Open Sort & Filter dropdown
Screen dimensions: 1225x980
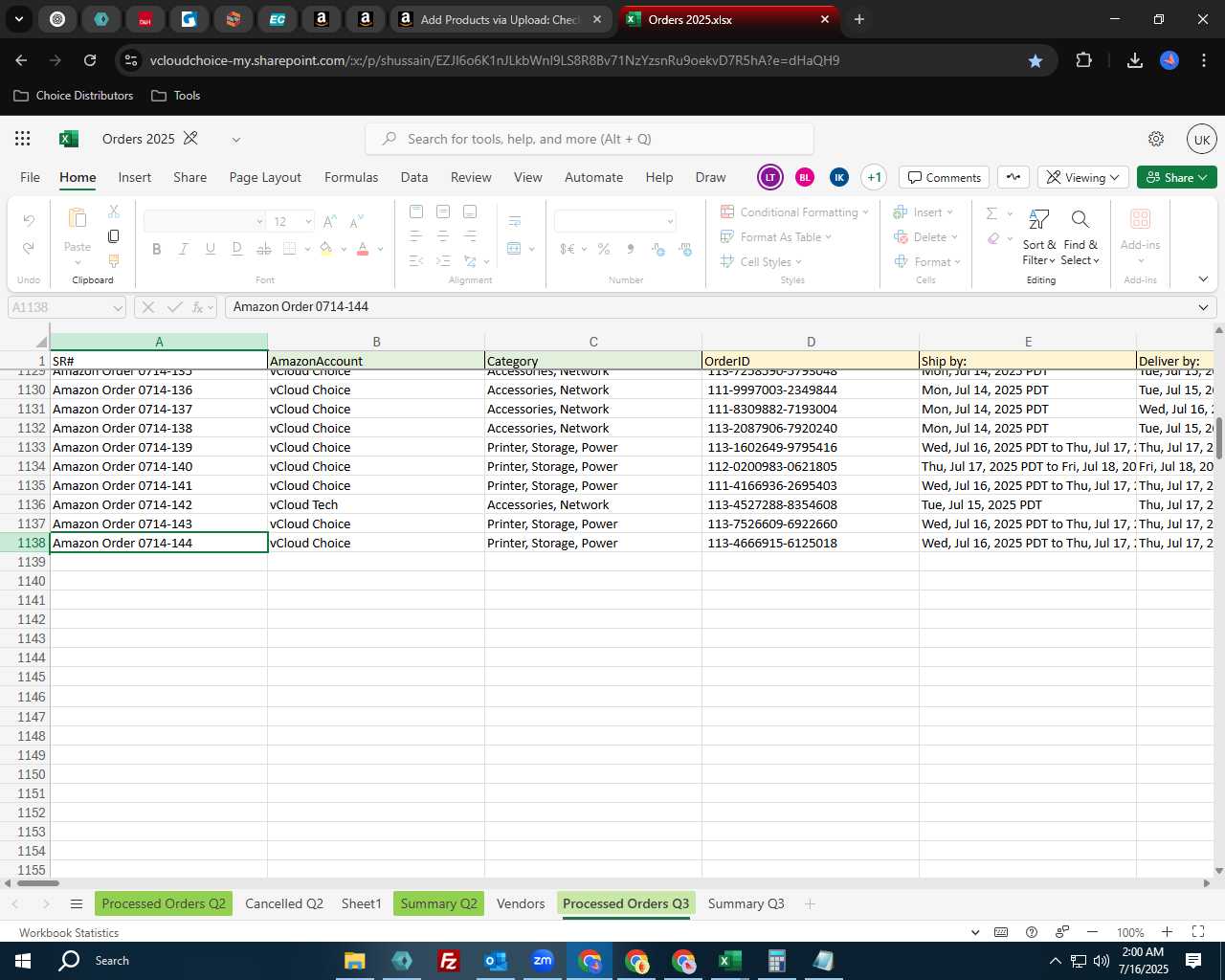point(1038,237)
